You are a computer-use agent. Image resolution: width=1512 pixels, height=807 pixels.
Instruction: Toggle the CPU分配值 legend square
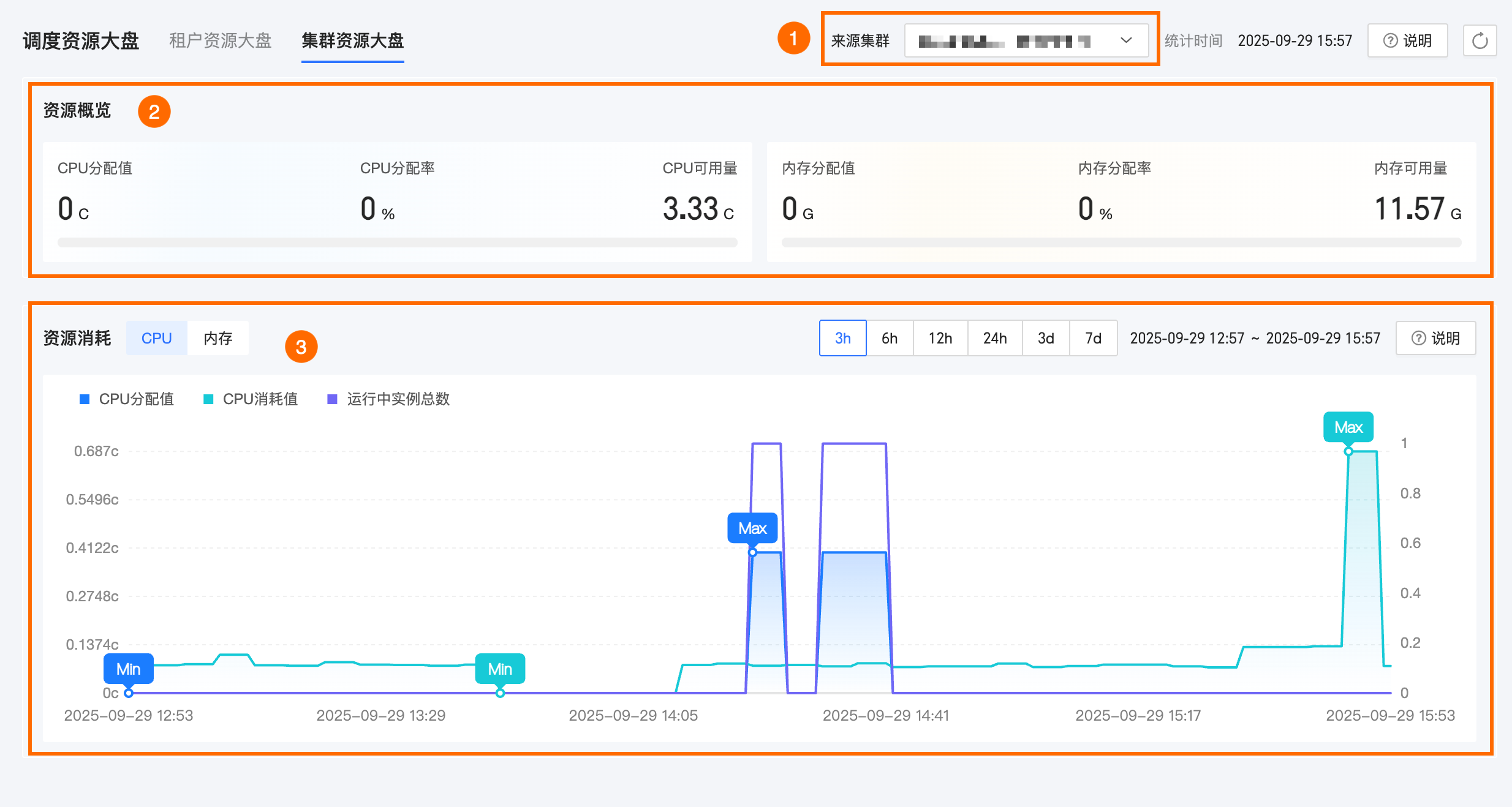(85, 399)
